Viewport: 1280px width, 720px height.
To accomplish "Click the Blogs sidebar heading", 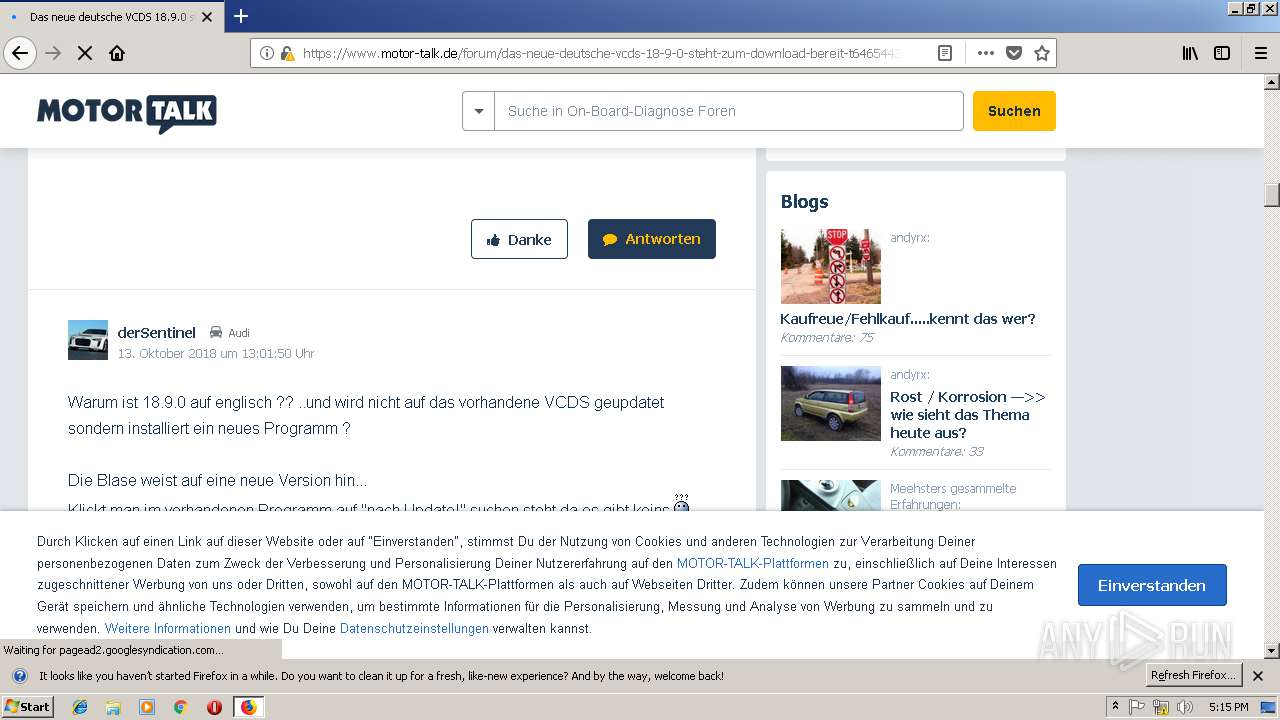I will pyautogui.click(x=804, y=202).
